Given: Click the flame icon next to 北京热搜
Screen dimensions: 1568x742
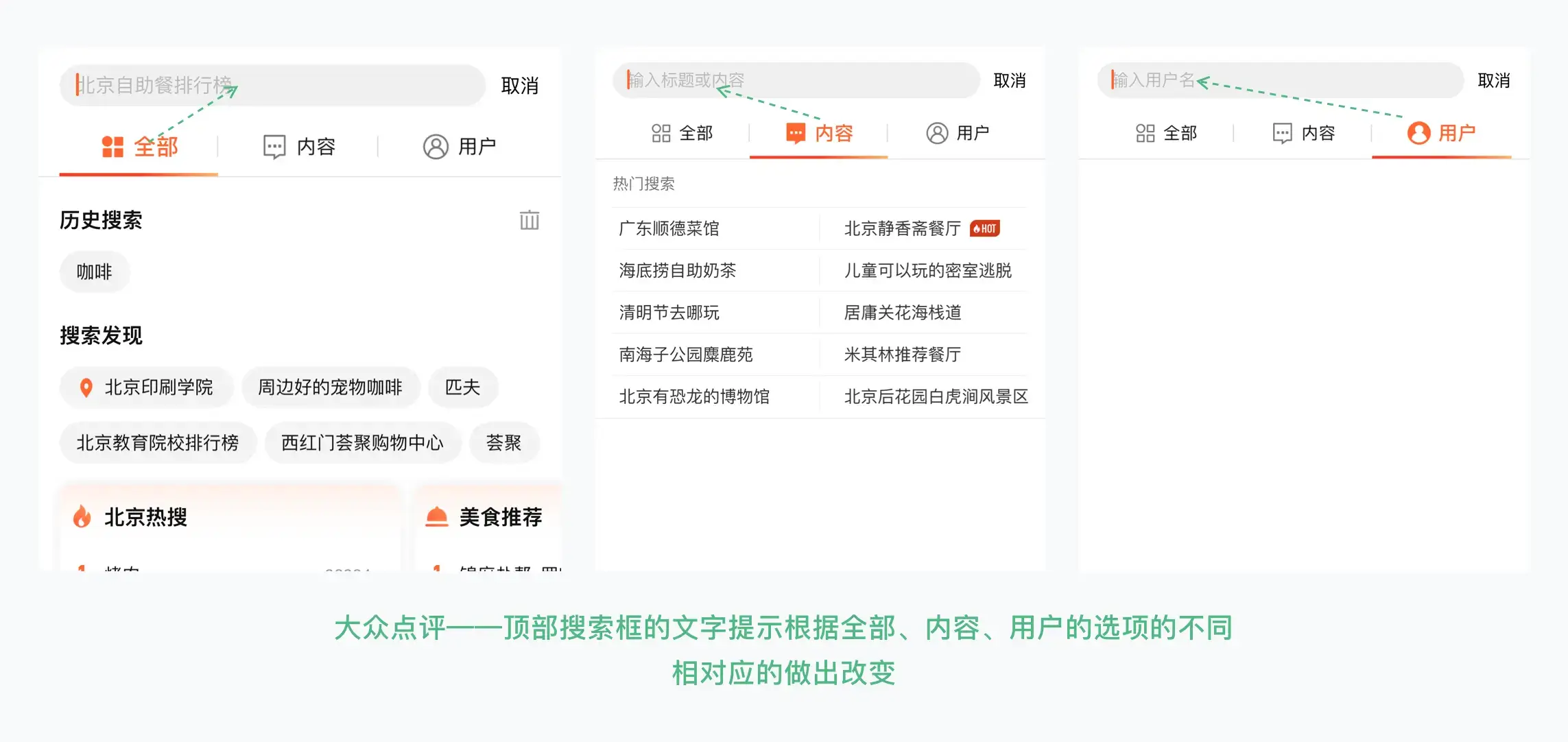Looking at the screenshot, I should click(x=82, y=516).
